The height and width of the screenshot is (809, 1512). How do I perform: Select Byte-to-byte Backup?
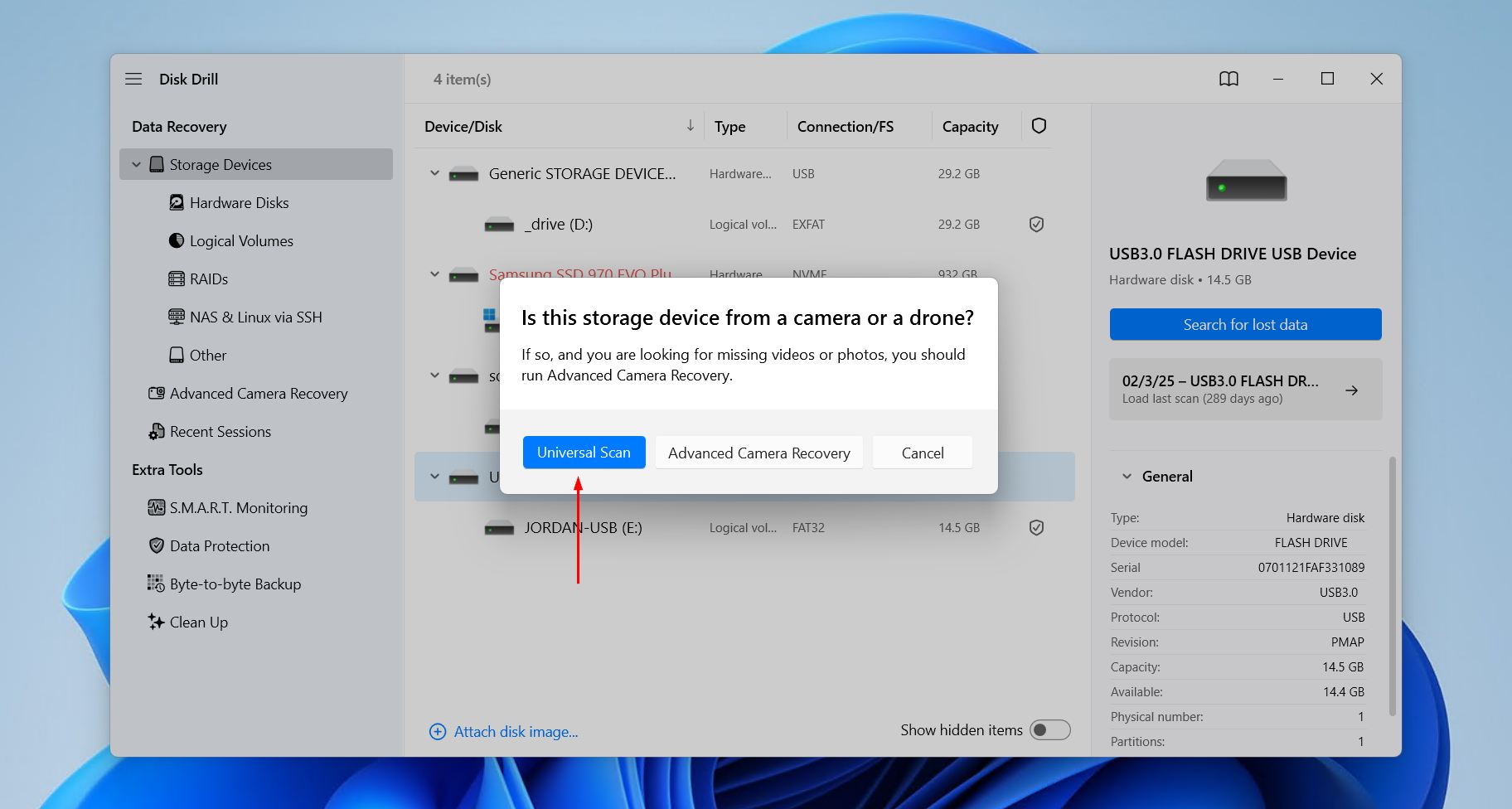pyautogui.click(x=235, y=584)
